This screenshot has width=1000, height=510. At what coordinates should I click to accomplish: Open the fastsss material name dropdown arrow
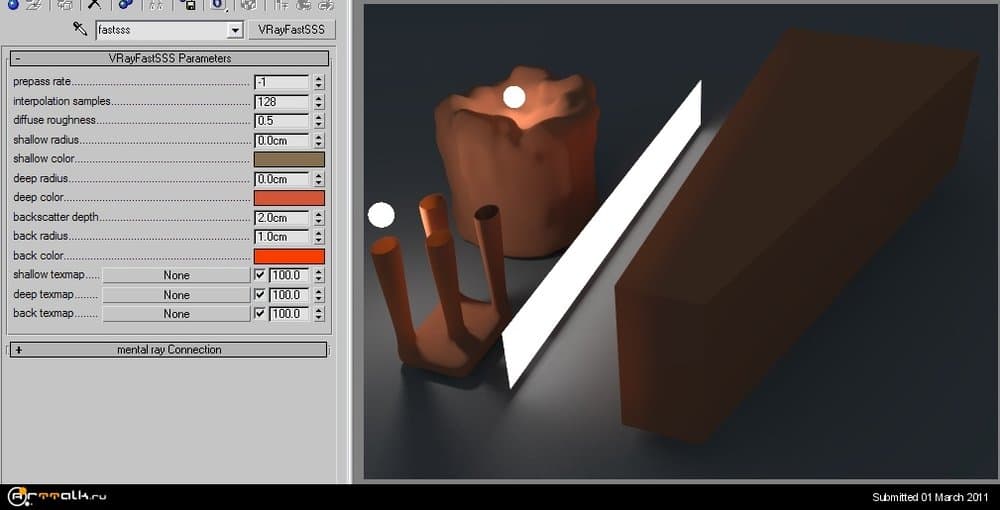pos(235,30)
